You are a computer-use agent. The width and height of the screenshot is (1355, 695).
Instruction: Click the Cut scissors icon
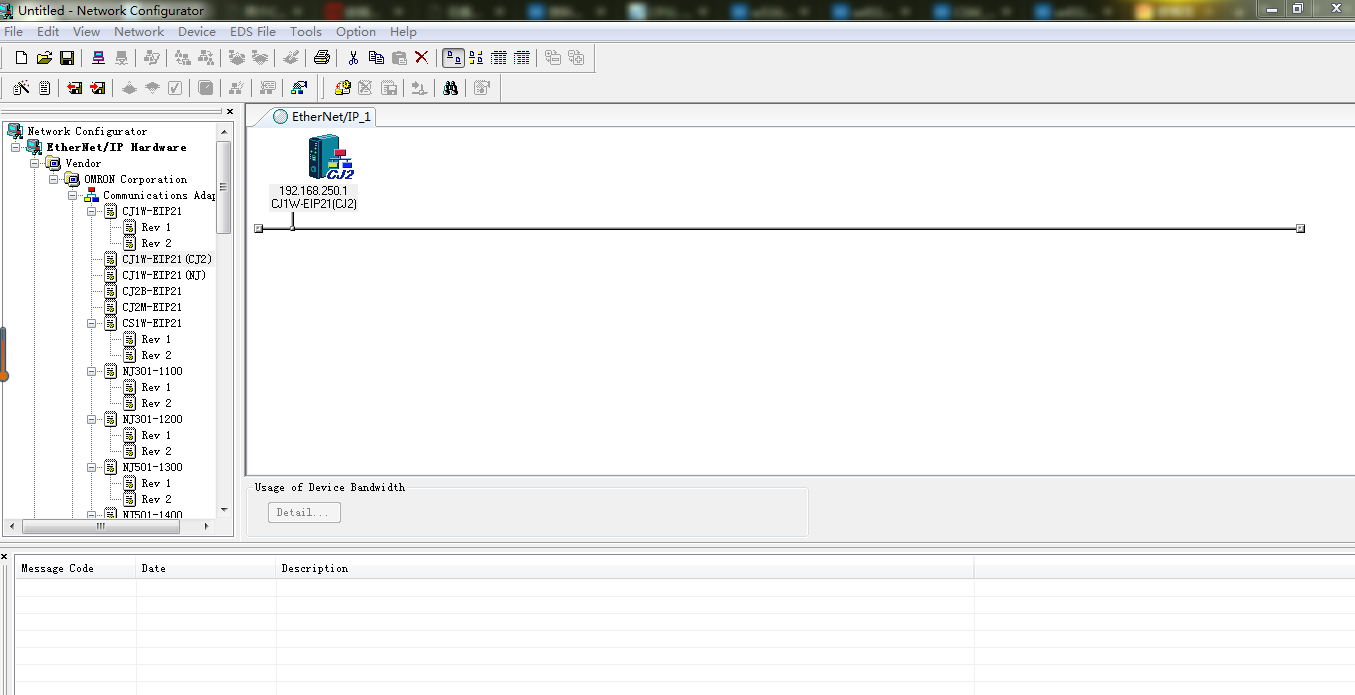pyautogui.click(x=353, y=58)
